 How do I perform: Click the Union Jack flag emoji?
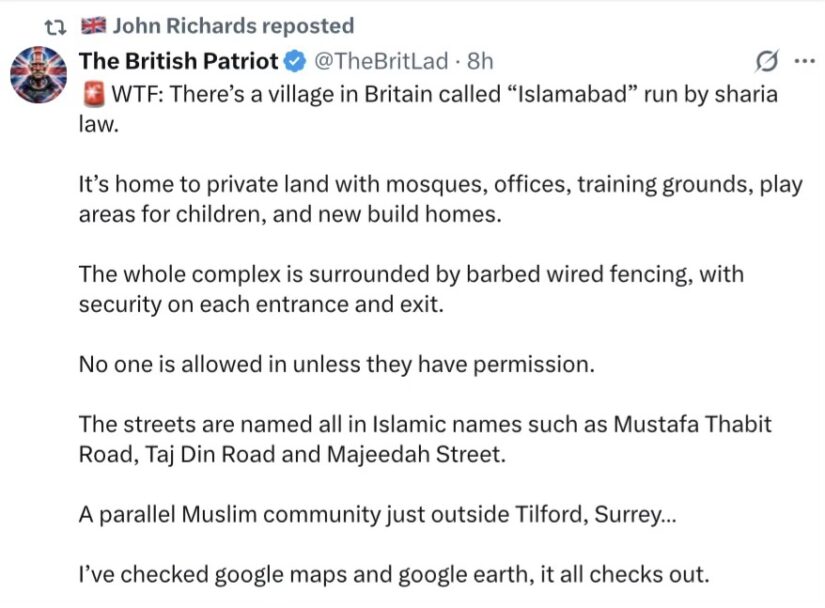coord(93,26)
